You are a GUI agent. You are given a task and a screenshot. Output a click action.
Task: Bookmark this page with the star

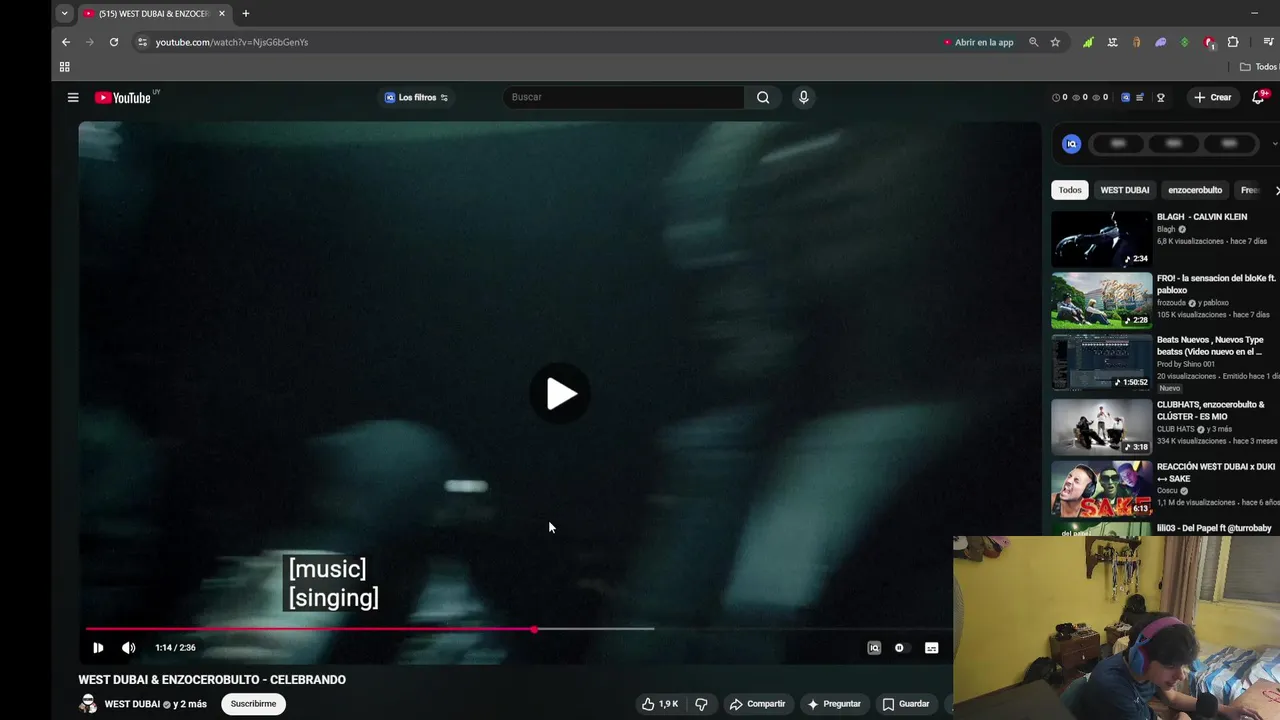tap(1055, 42)
